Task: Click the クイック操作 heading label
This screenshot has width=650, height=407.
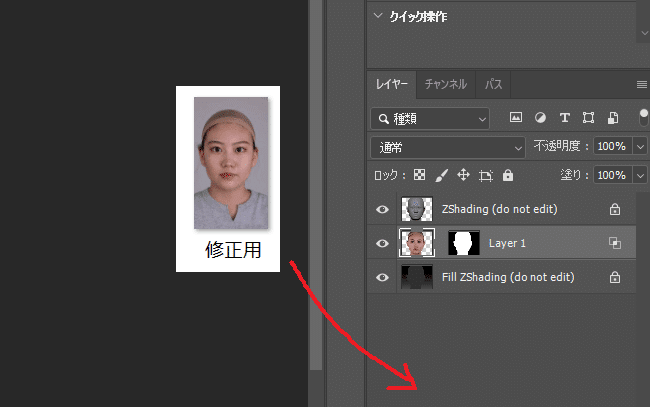Action: [x=418, y=17]
